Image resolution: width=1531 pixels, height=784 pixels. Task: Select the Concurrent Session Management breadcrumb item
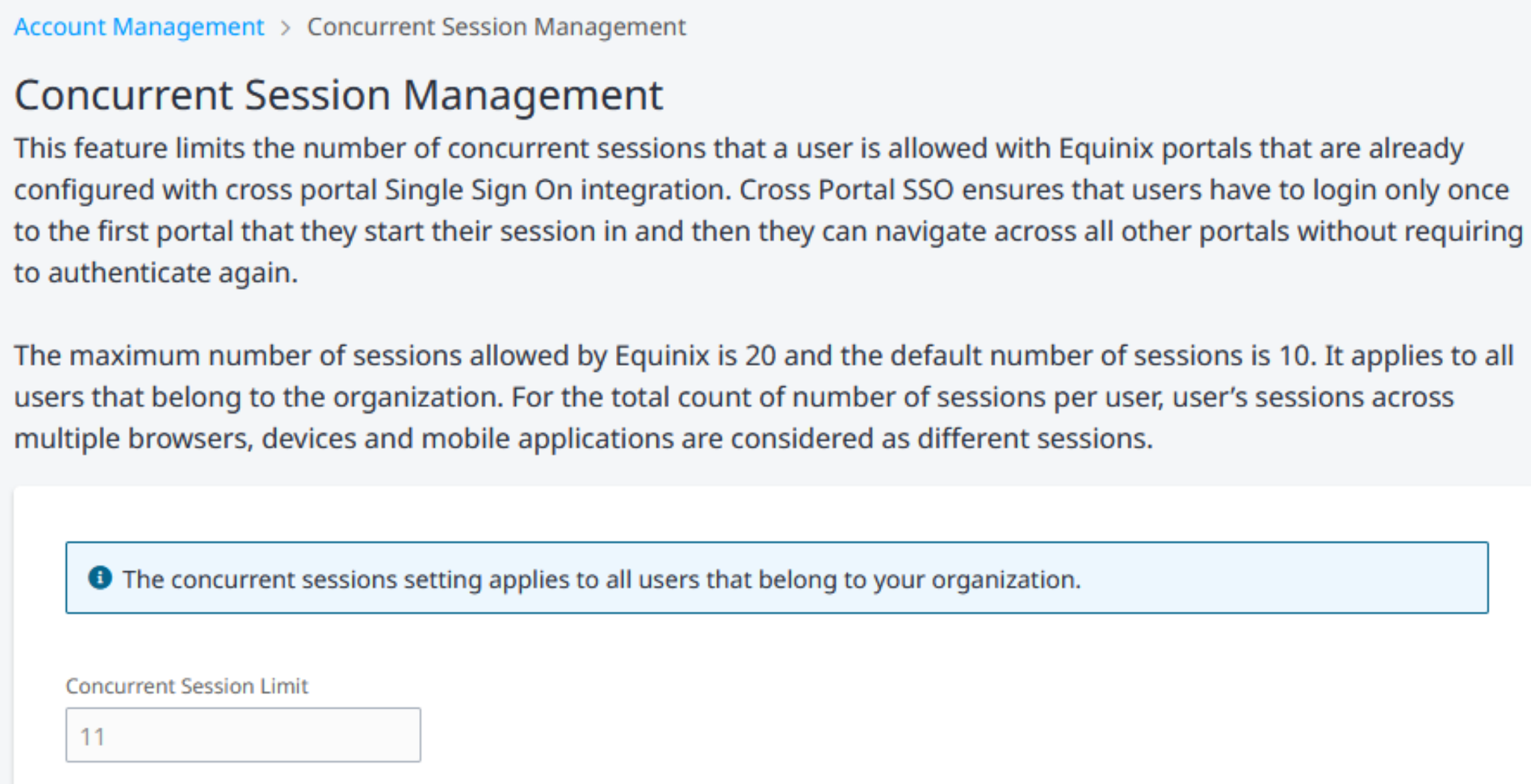click(x=496, y=27)
